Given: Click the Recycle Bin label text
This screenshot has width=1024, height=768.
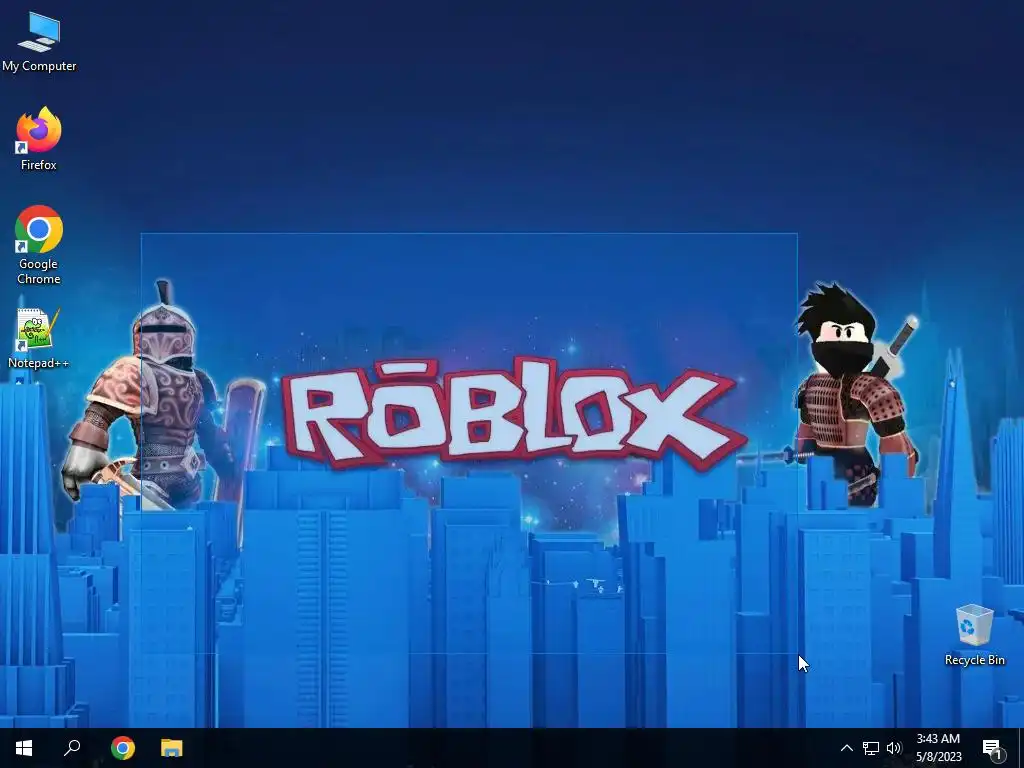Looking at the screenshot, I should point(974,660).
